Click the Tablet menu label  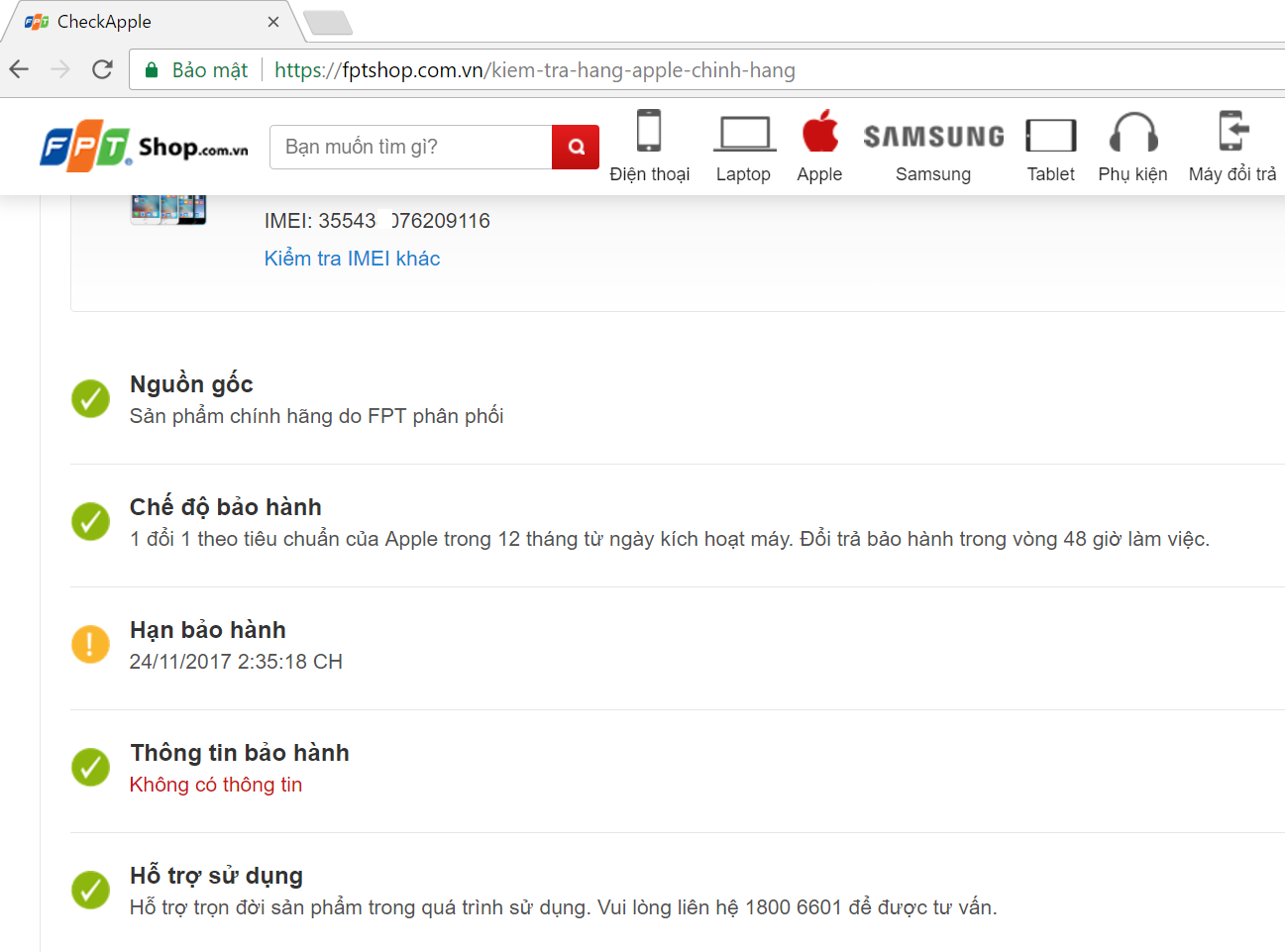(1050, 174)
